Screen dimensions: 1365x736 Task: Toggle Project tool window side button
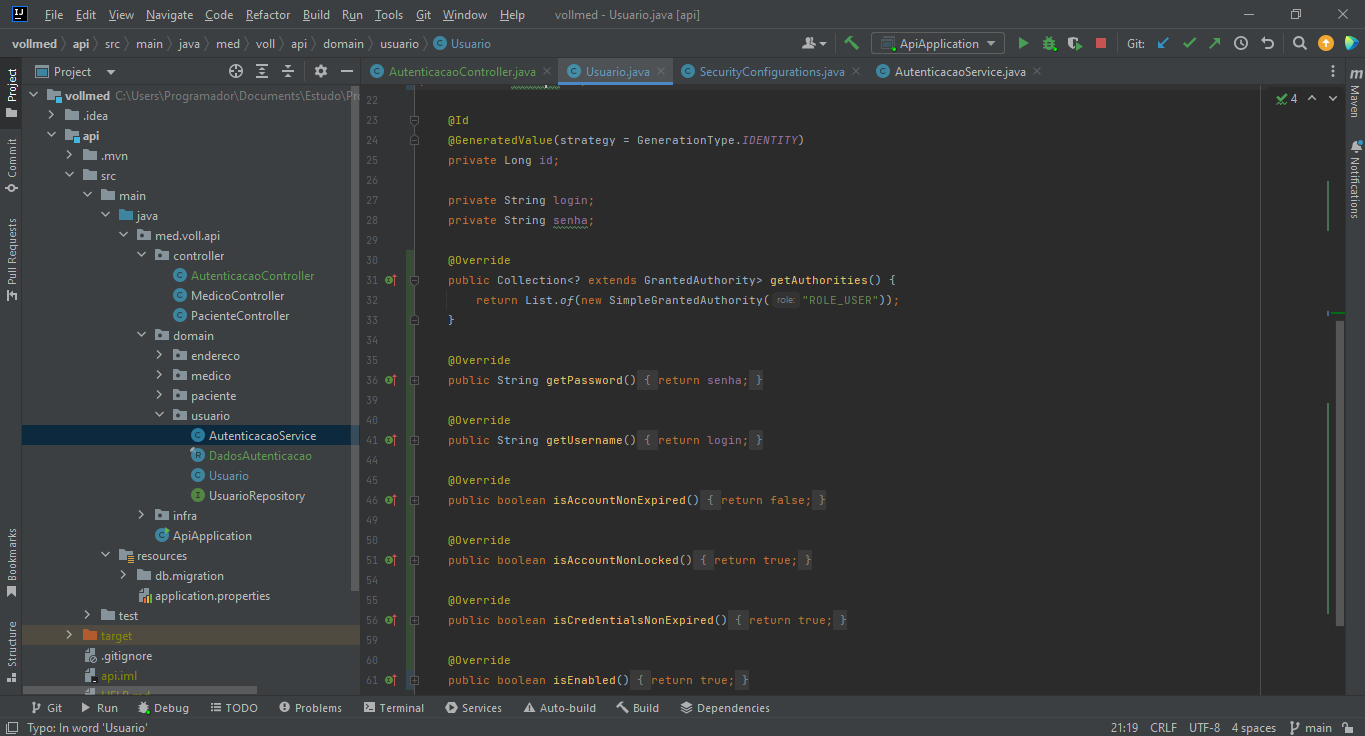pyautogui.click(x=11, y=93)
